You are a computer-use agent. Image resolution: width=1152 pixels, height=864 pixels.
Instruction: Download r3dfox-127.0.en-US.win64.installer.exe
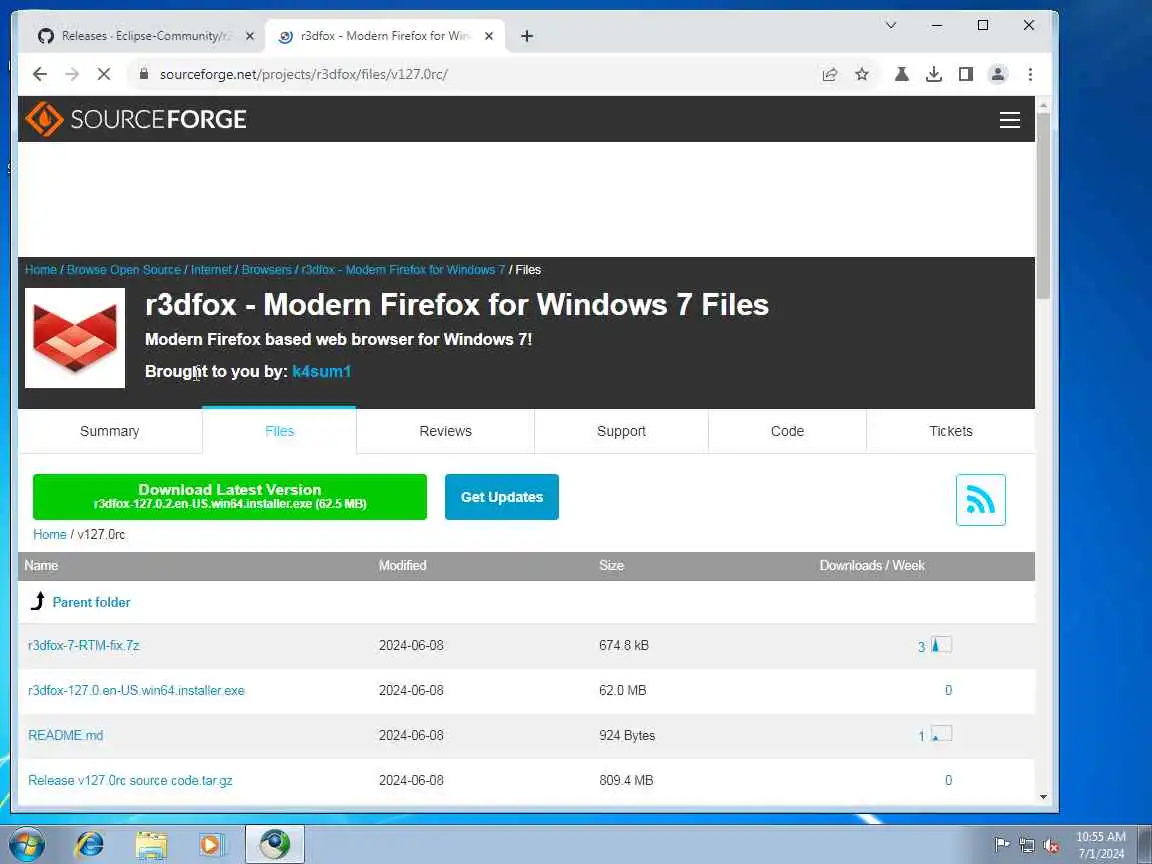(x=136, y=690)
